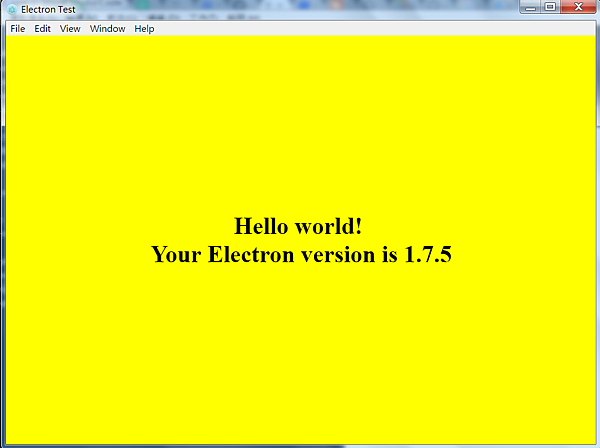Open the Edit menu
Viewport: 600px width, 448px height.
[x=42, y=29]
